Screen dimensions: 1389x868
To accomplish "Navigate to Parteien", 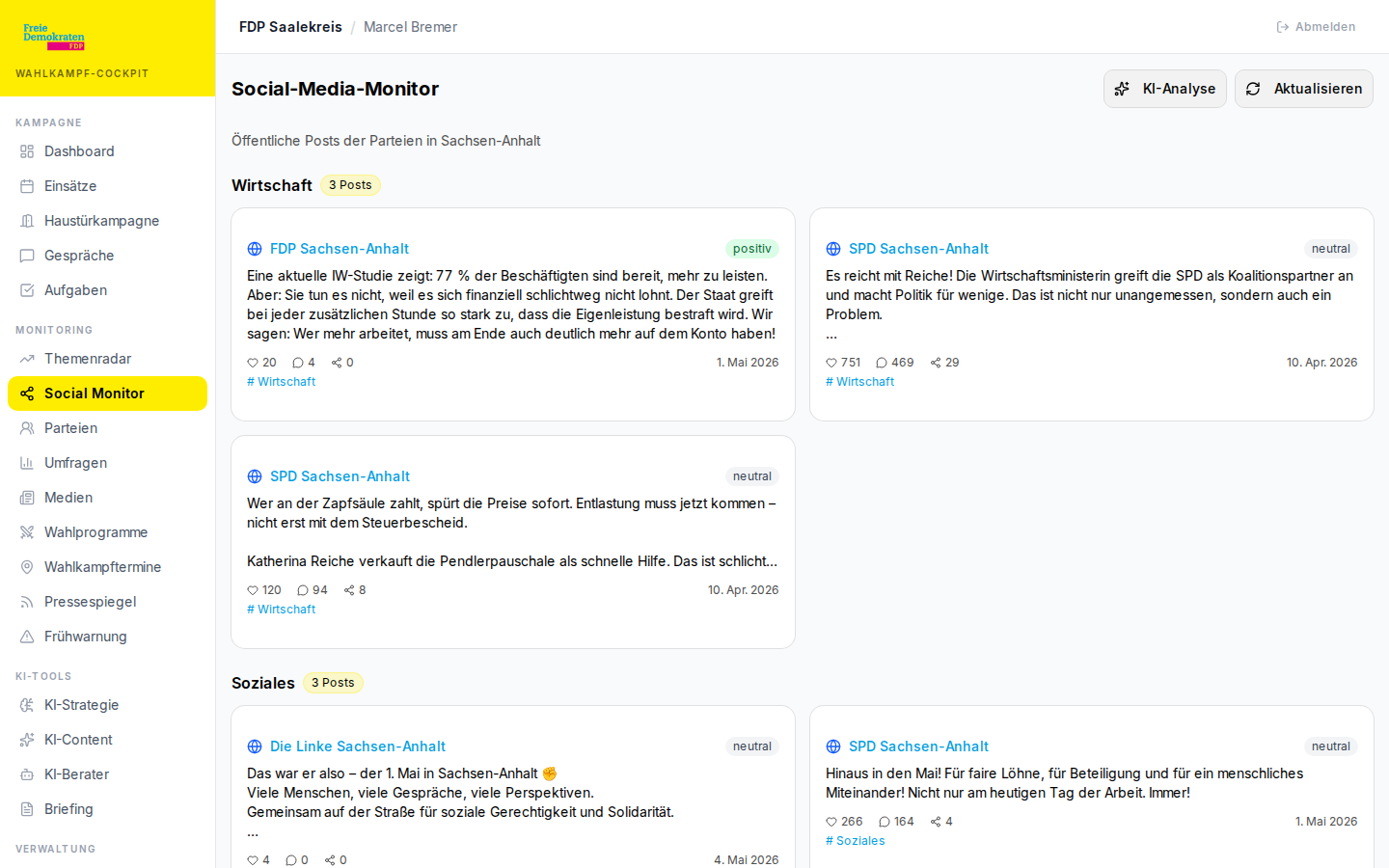I will [x=107, y=428].
